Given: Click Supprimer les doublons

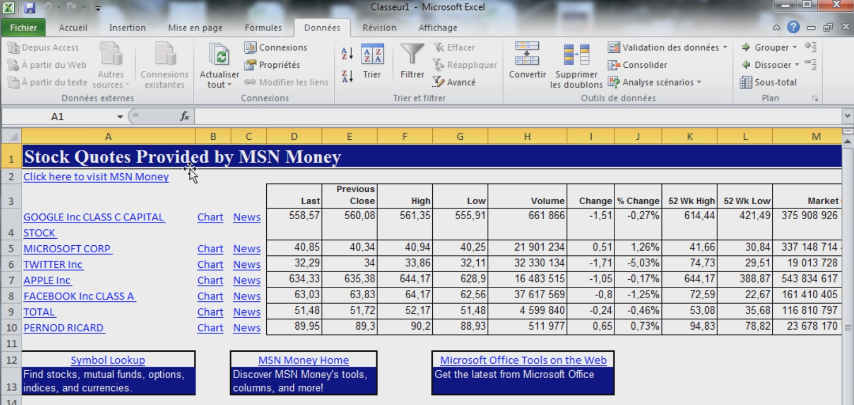Looking at the screenshot, I should click(x=576, y=65).
